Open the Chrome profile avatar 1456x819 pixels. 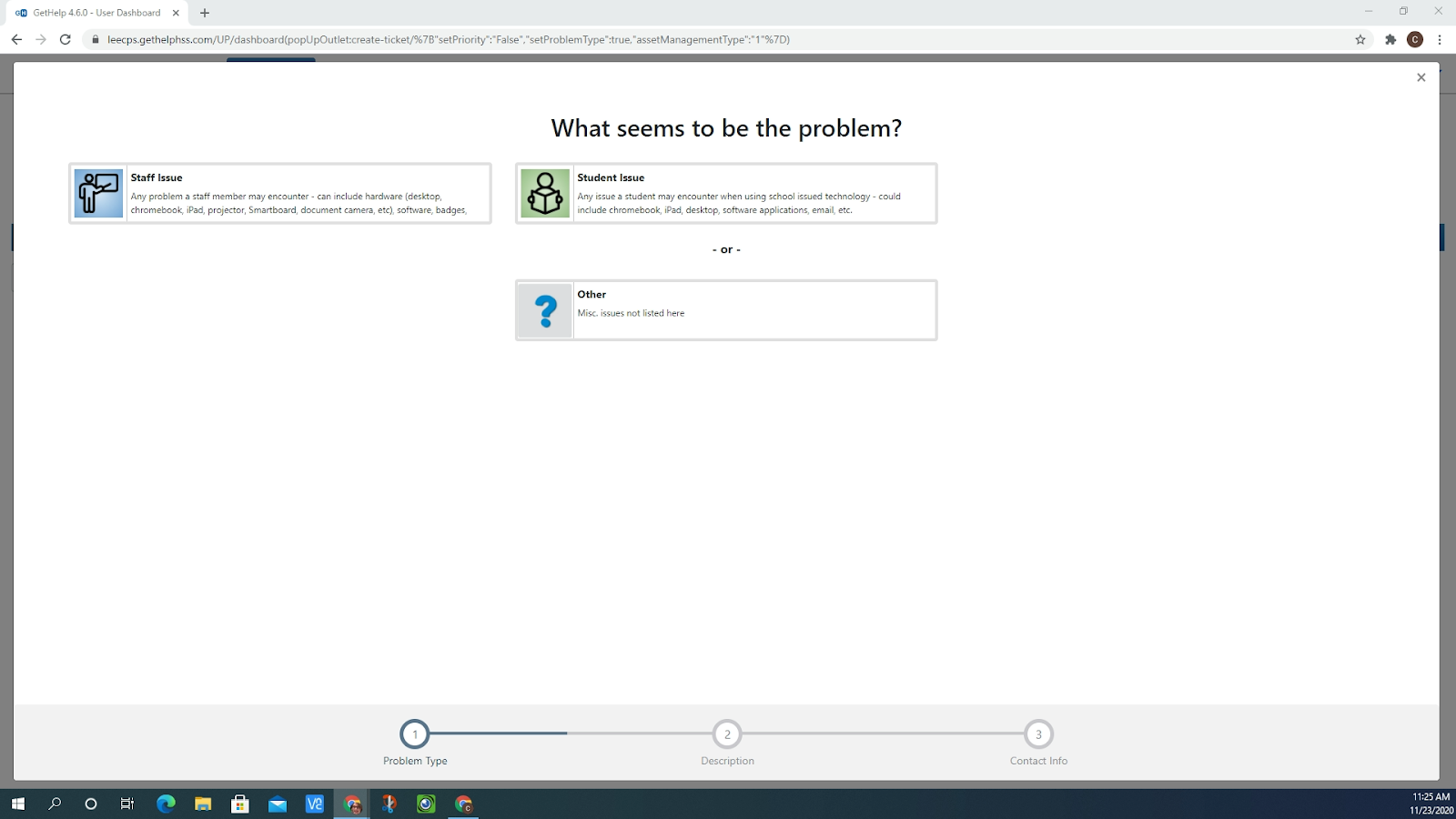(1415, 39)
